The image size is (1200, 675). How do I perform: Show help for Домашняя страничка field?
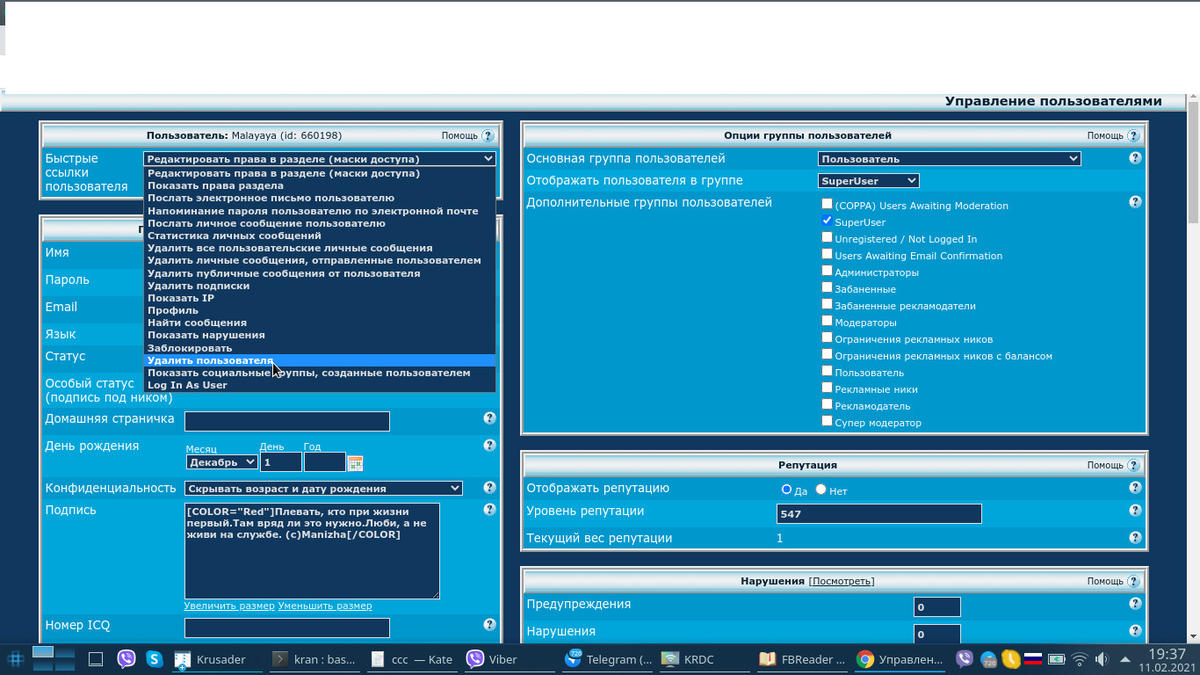[x=490, y=419]
